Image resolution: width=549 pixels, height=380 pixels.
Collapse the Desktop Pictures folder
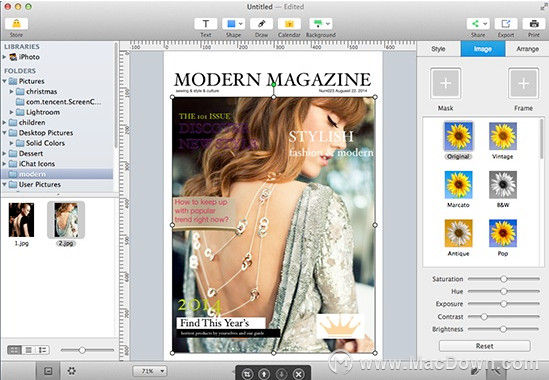(4, 133)
